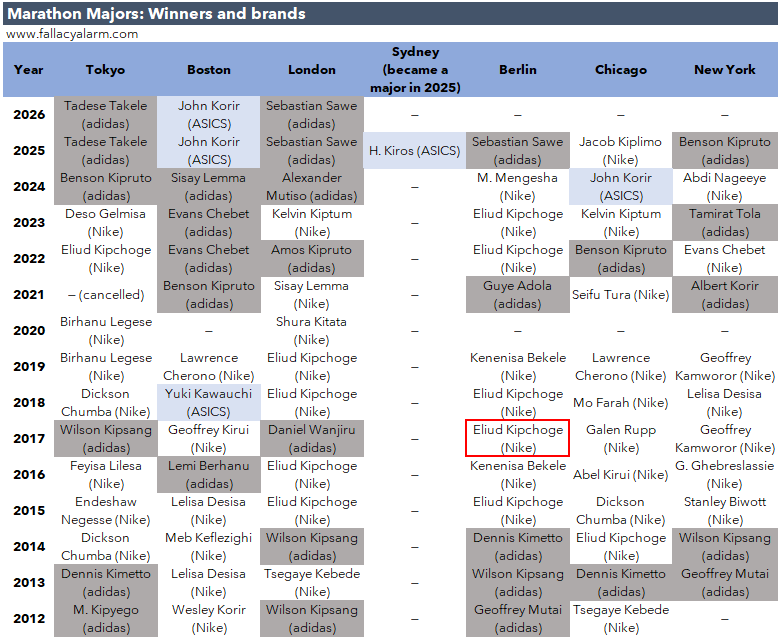This screenshot has width=781, height=640.
Task: Click 'Lawrence Cherono (Nike)' under Boston in 2019
Action: coord(209,367)
